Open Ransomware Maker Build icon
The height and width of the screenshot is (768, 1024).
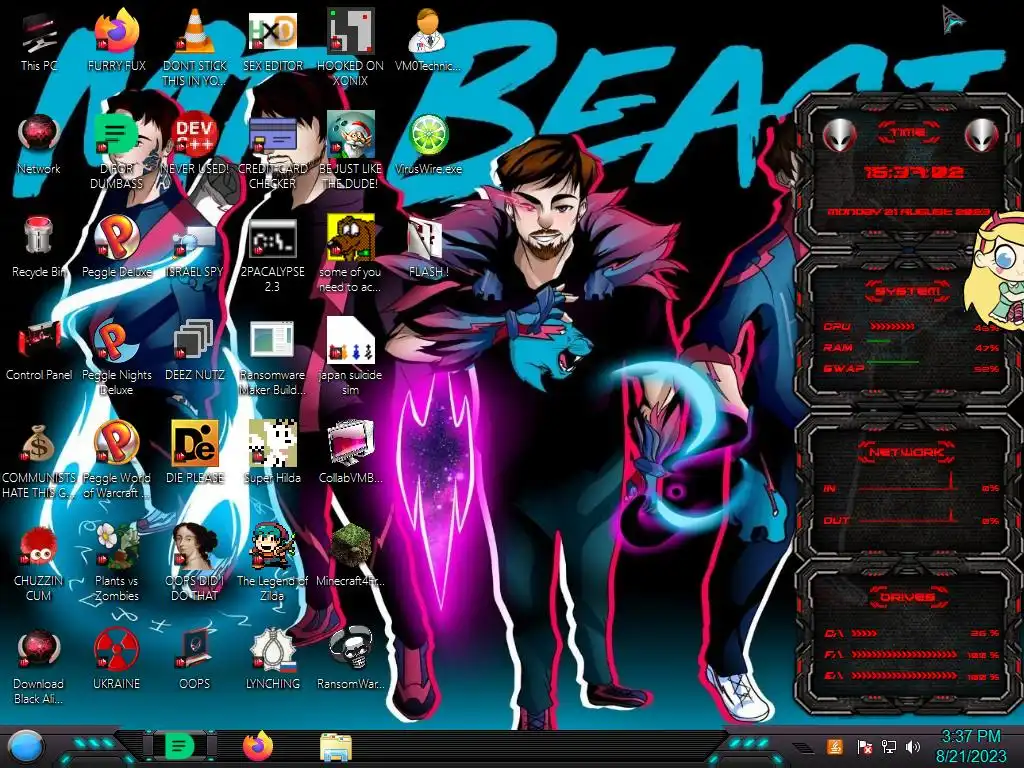click(x=272, y=358)
